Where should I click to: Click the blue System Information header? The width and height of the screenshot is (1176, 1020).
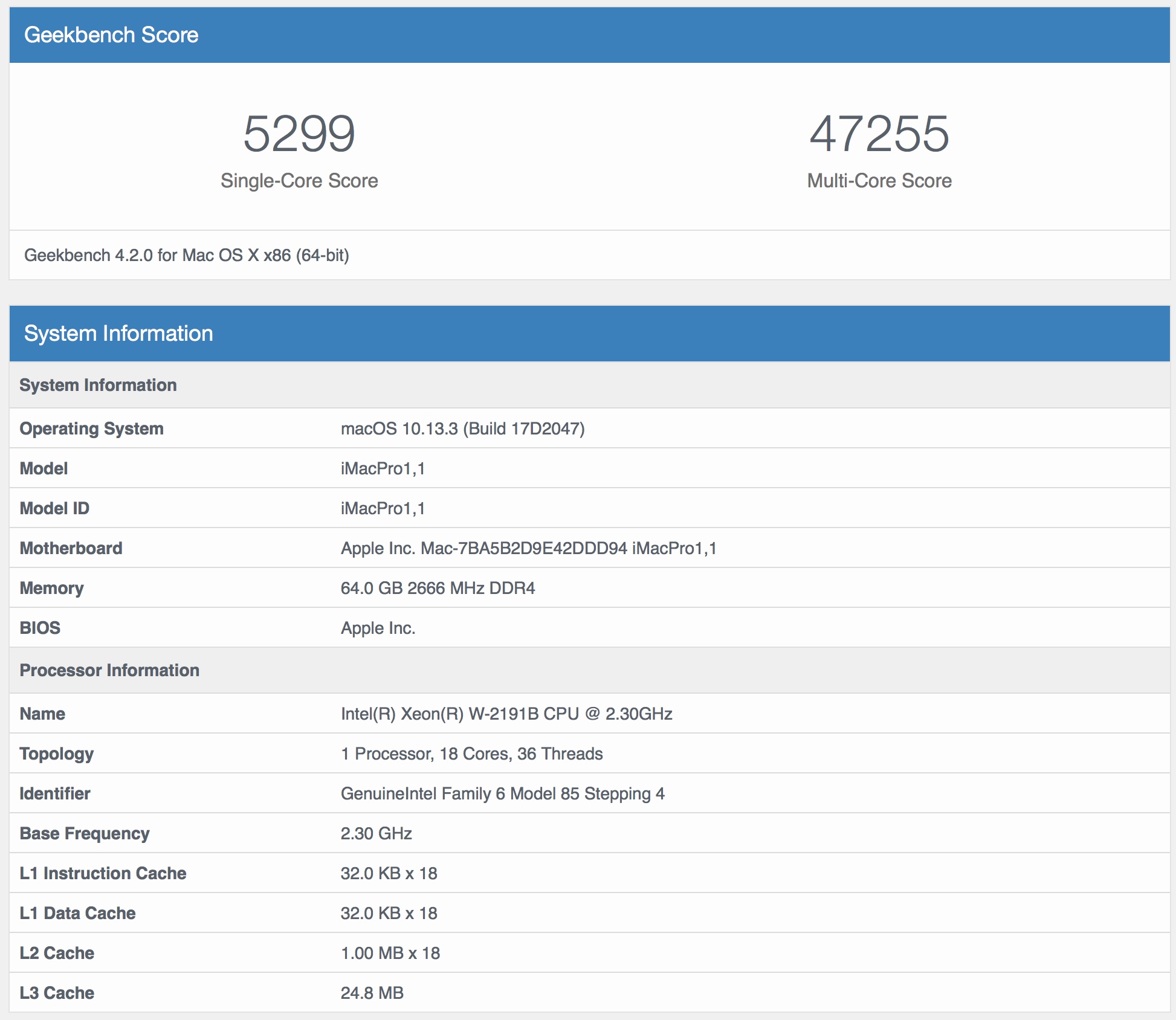pyautogui.click(x=118, y=334)
